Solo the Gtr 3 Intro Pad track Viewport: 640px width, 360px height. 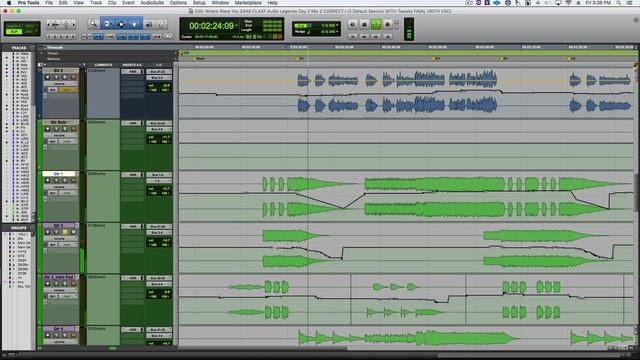65,284
